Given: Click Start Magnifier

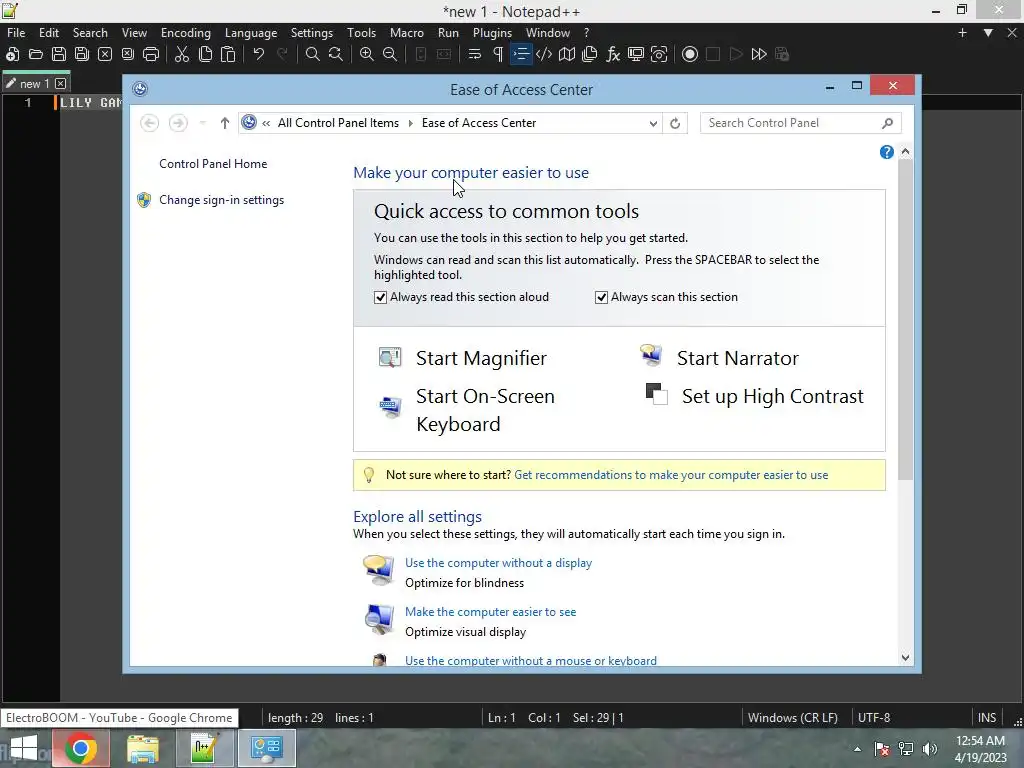Looking at the screenshot, I should (x=481, y=358).
